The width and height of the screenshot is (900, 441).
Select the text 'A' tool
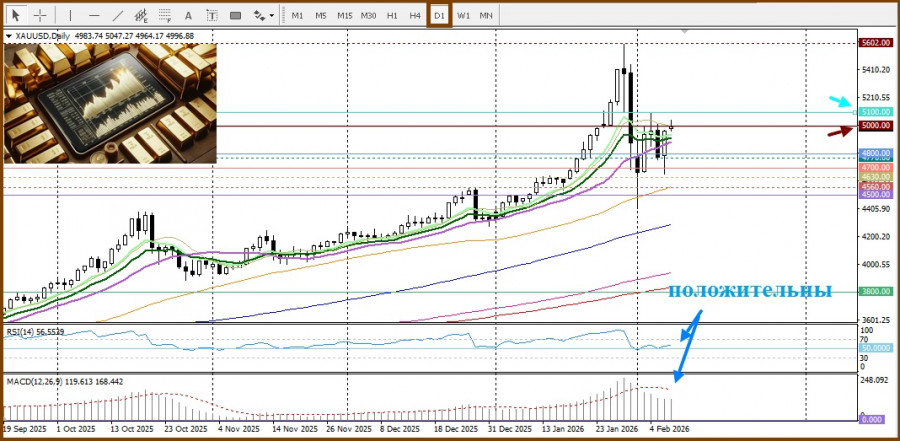click(x=189, y=15)
